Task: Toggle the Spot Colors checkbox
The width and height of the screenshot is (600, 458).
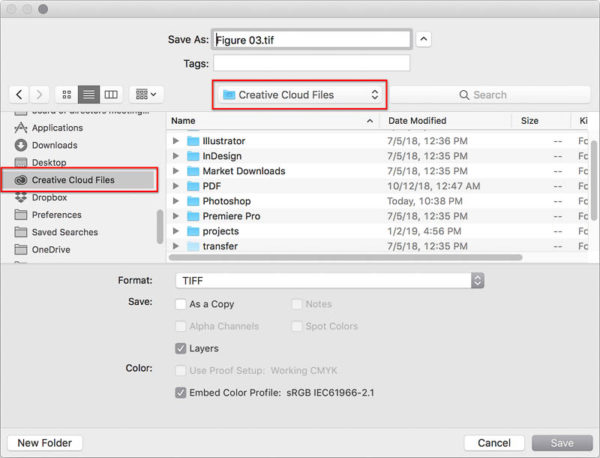Action: coord(297,326)
